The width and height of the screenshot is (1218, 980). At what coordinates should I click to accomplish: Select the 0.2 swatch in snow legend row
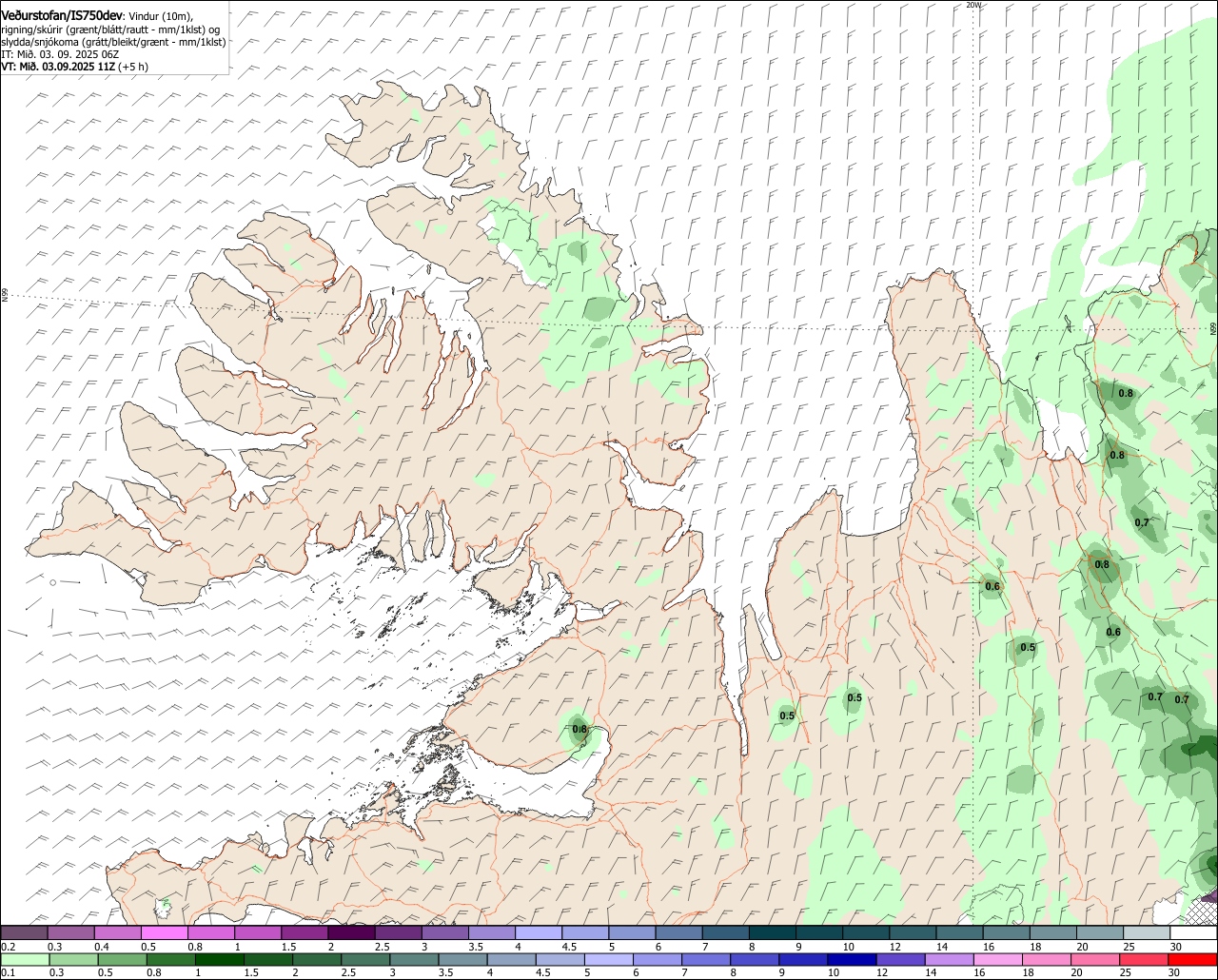[24, 932]
